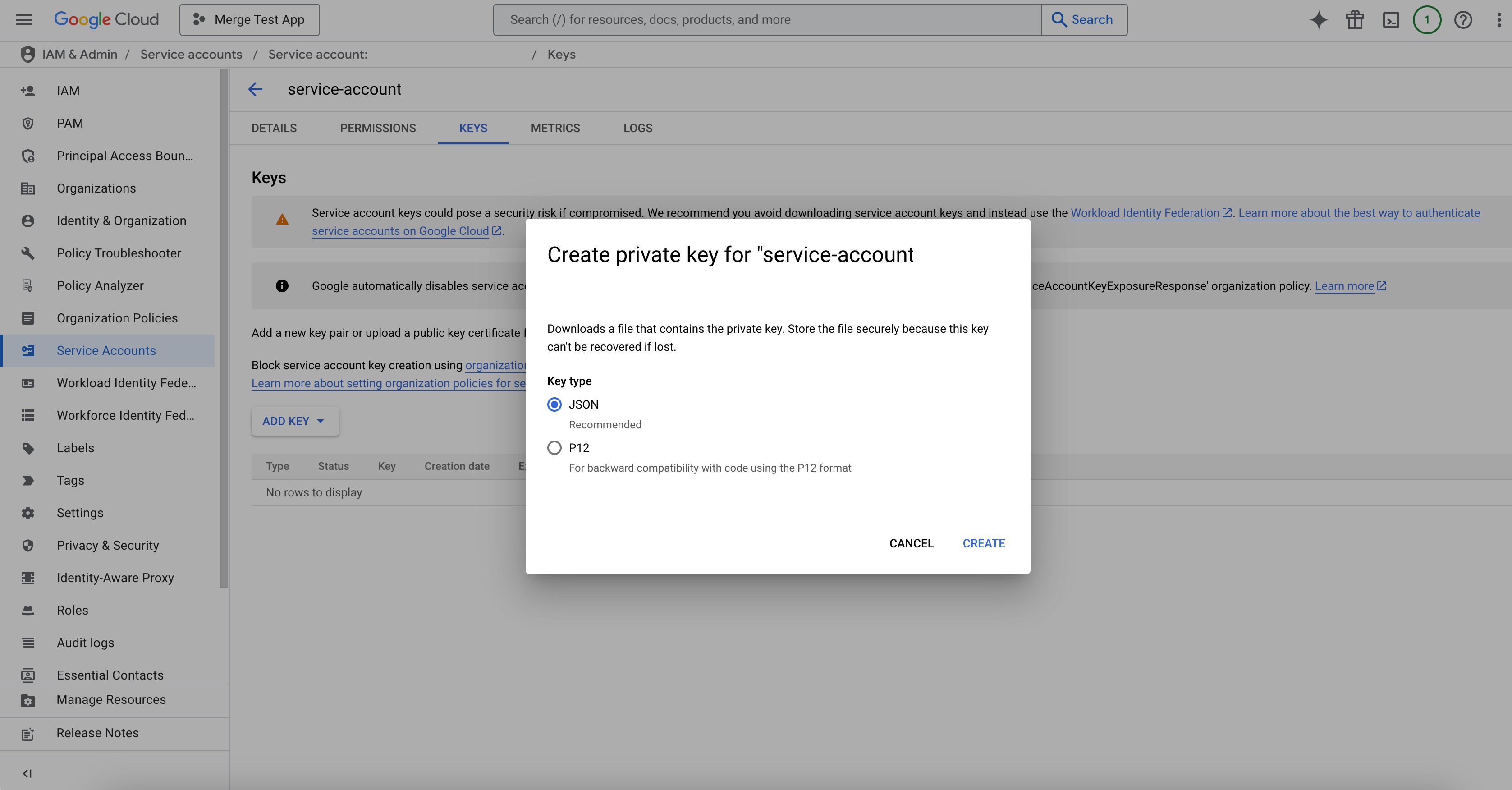The width and height of the screenshot is (1512, 790).
Task: Switch to the METRICS tab
Action: coord(555,128)
